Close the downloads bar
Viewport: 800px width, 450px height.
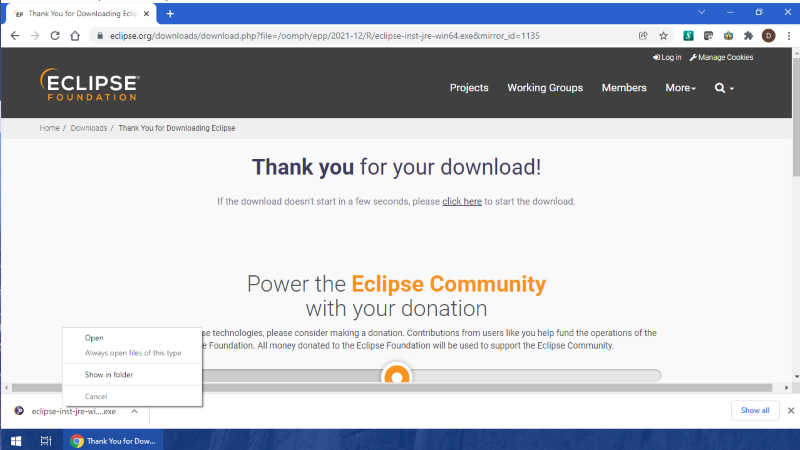tap(791, 410)
